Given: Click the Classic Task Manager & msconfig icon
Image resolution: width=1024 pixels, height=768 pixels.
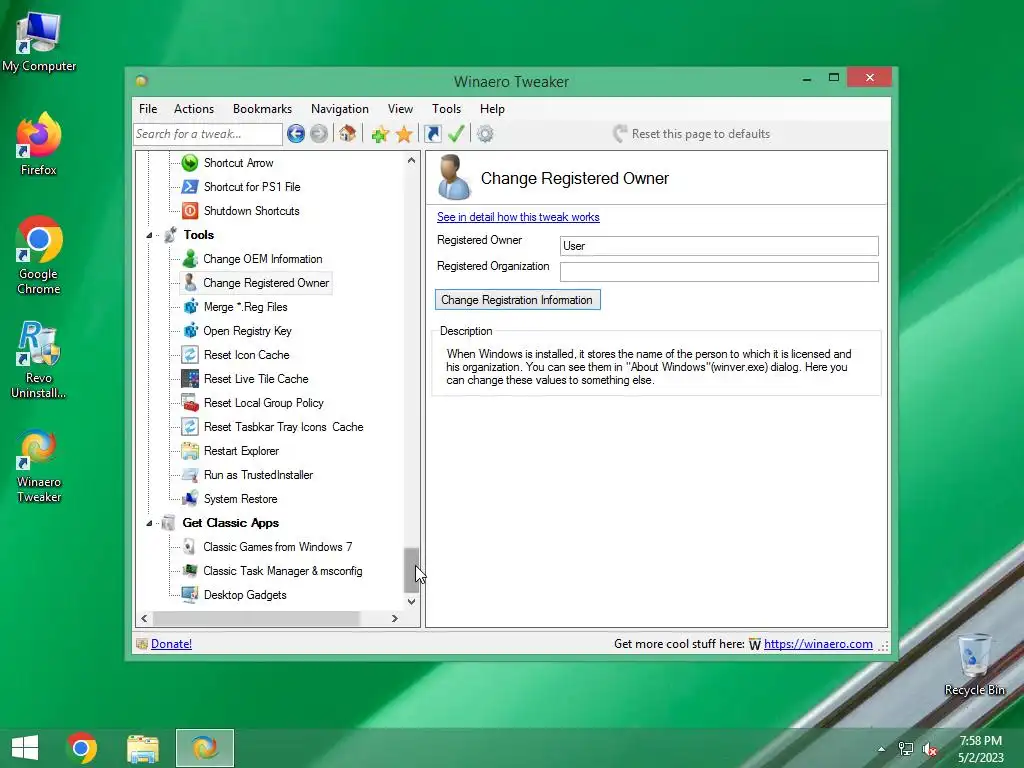Looking at the screenshot, I should (x=189, y=571).
